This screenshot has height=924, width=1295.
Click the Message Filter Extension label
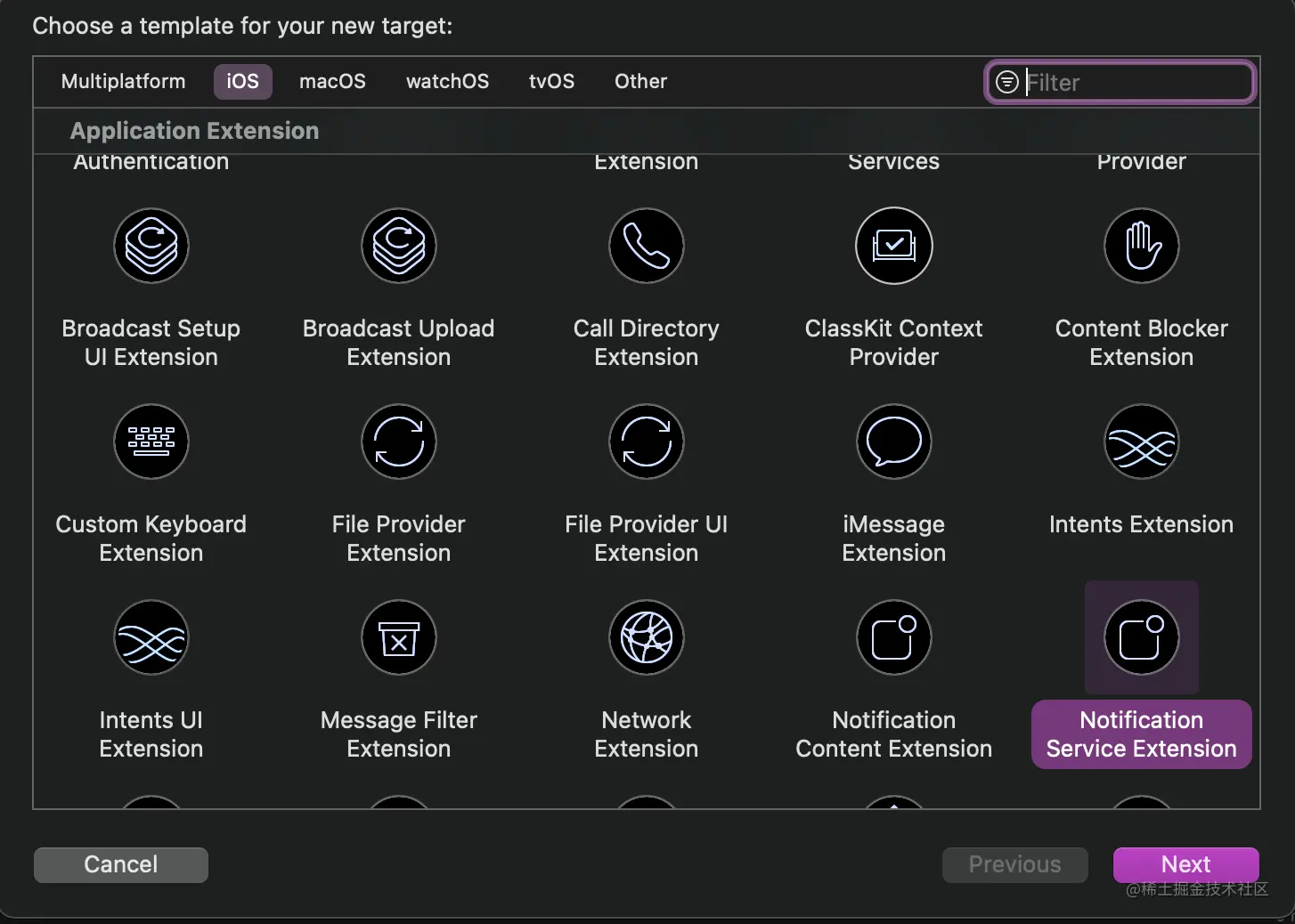point(399,734)
